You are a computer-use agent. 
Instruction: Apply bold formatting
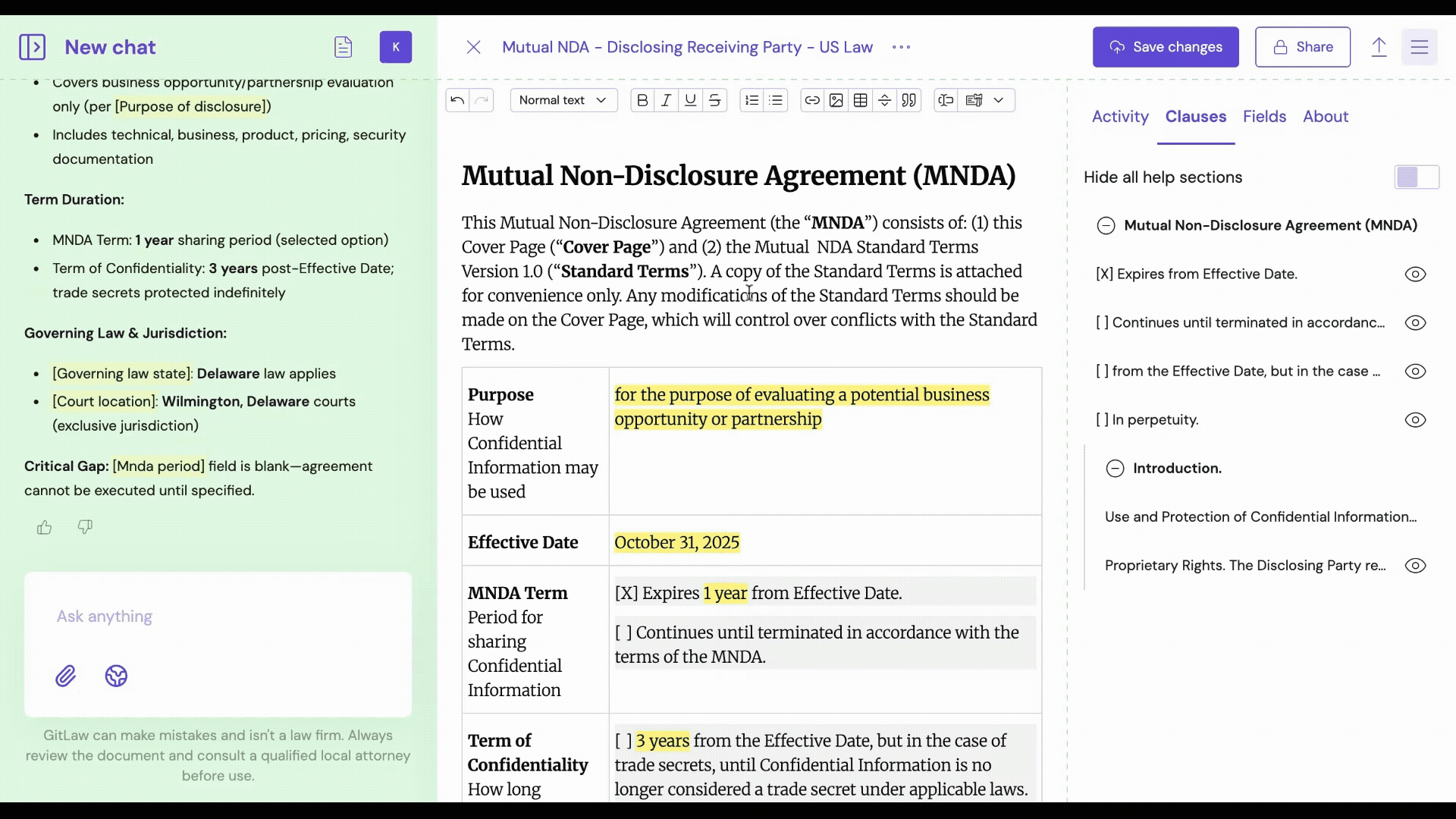point(642,100)
